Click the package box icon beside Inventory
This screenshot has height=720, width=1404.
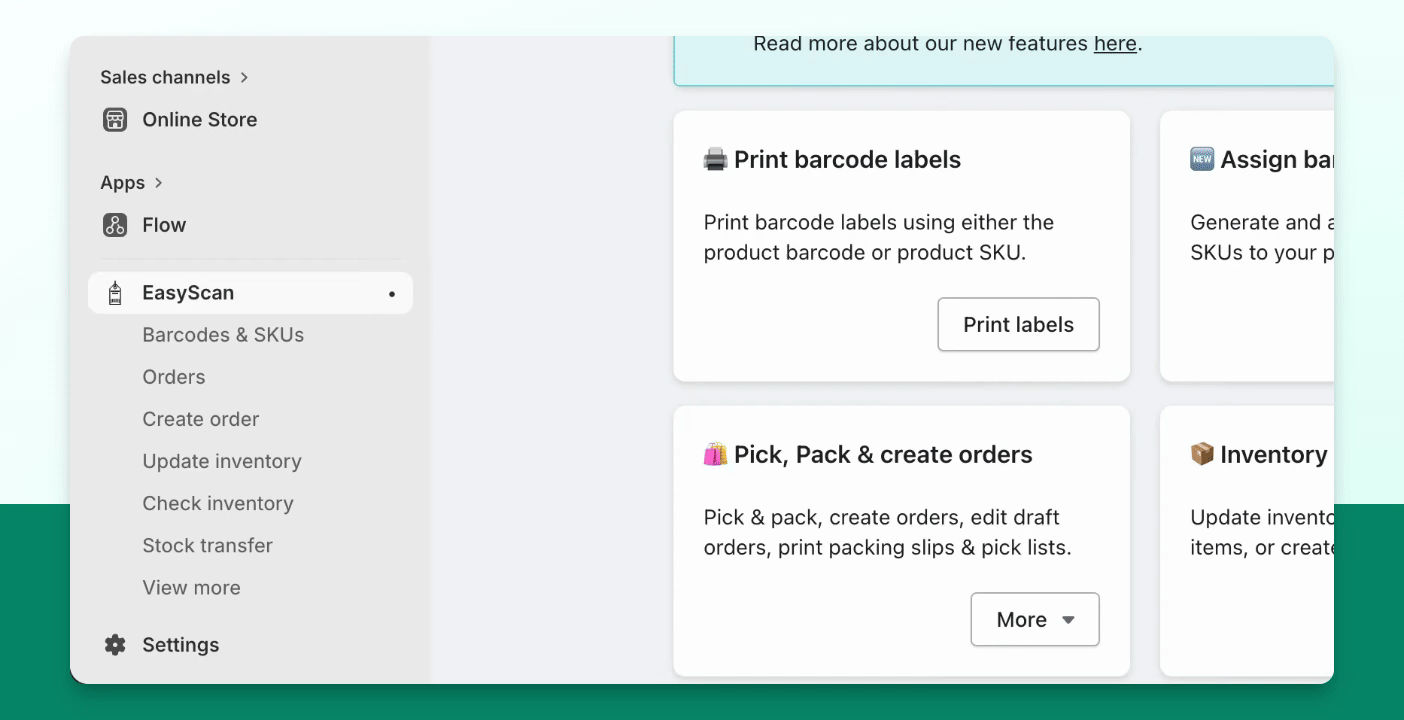[1202, 455]
